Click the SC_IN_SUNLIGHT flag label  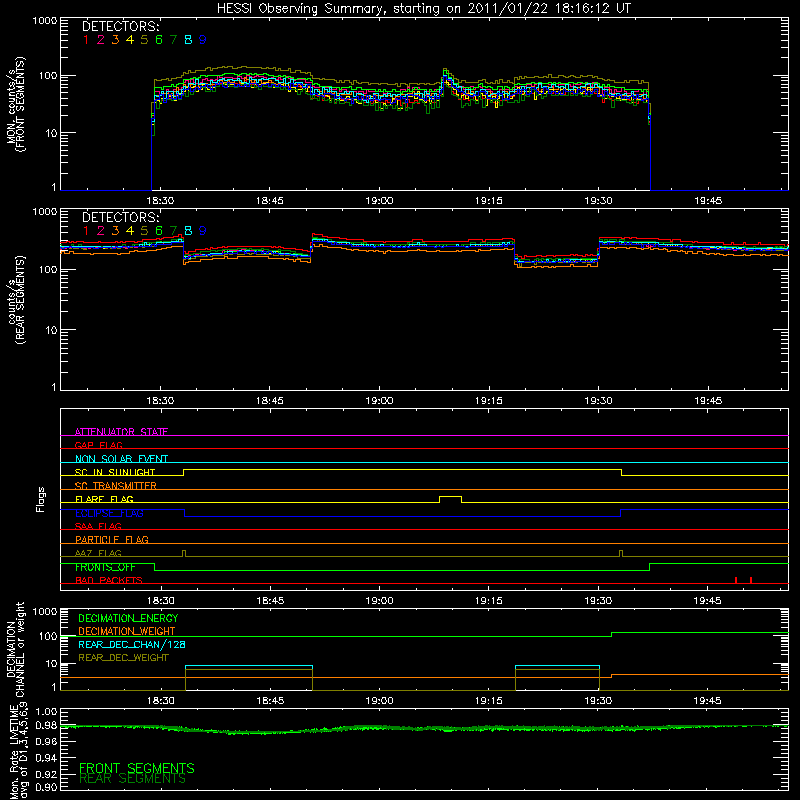pyautogui.click(x=115, y=472)
